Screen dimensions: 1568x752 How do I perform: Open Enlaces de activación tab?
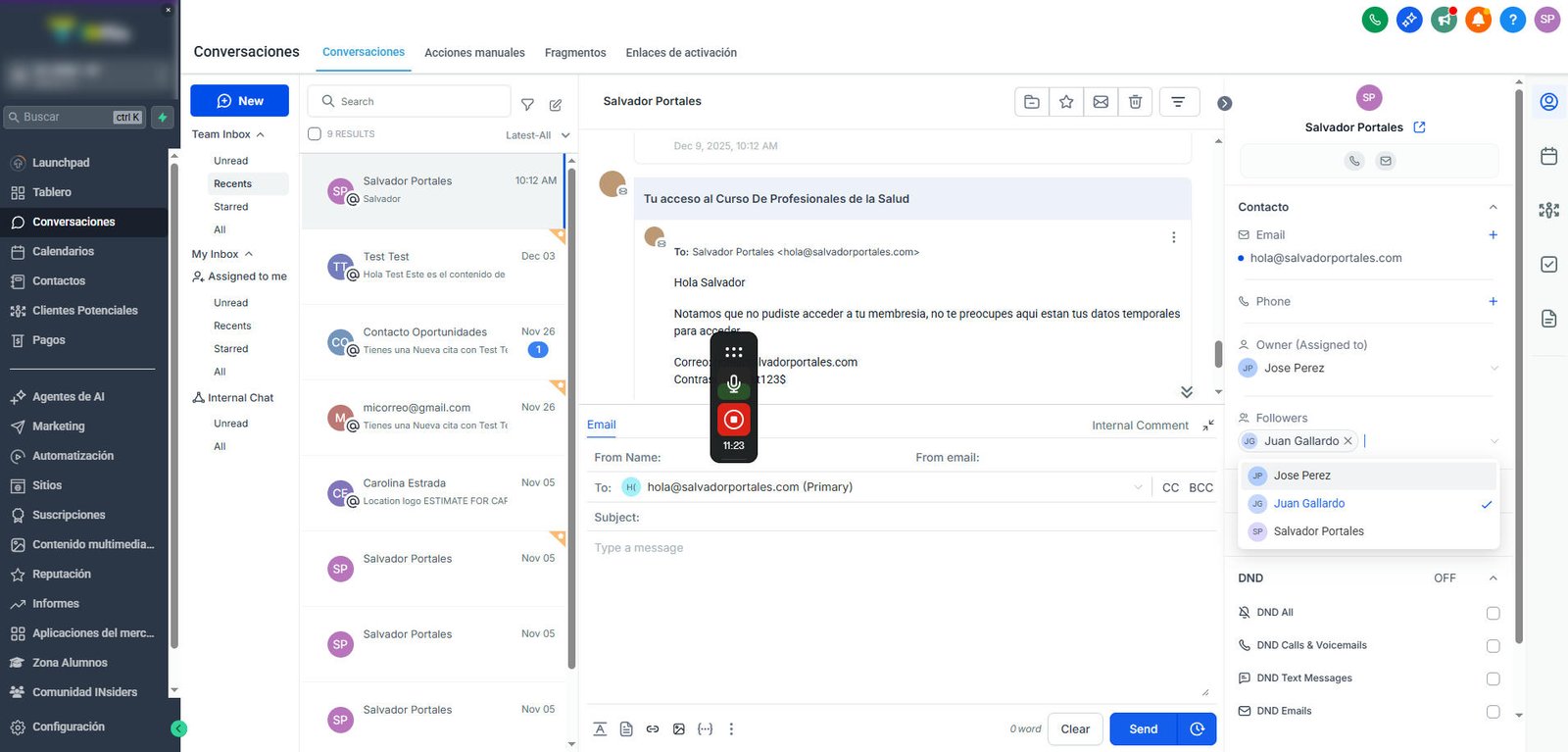[681, 53]
